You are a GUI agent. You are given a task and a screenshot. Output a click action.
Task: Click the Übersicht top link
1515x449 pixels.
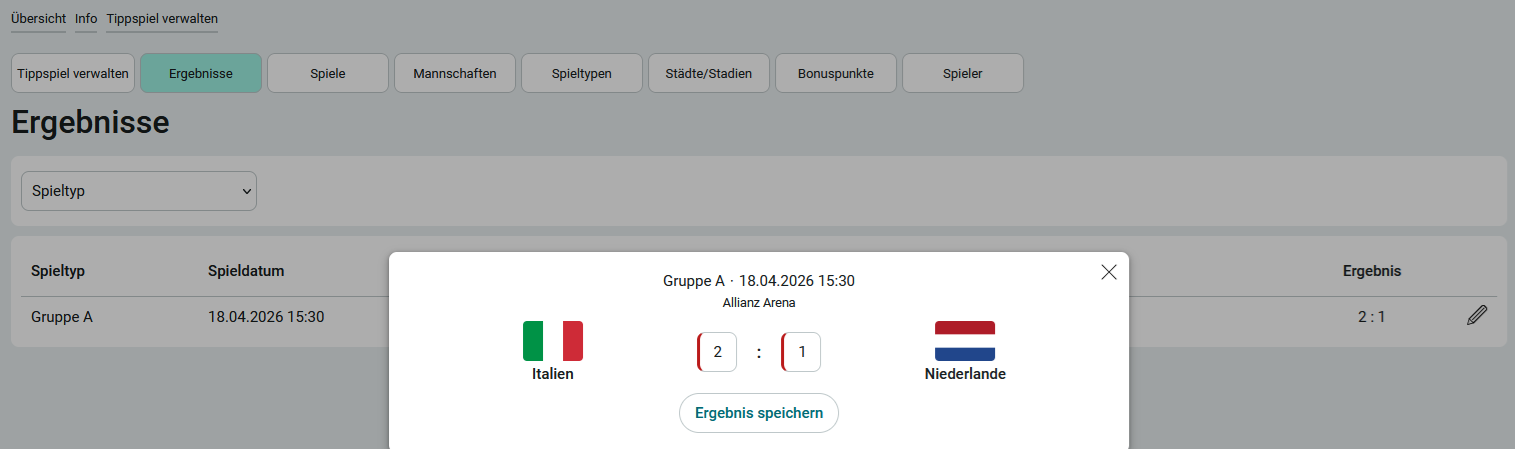tap(38, 19)
